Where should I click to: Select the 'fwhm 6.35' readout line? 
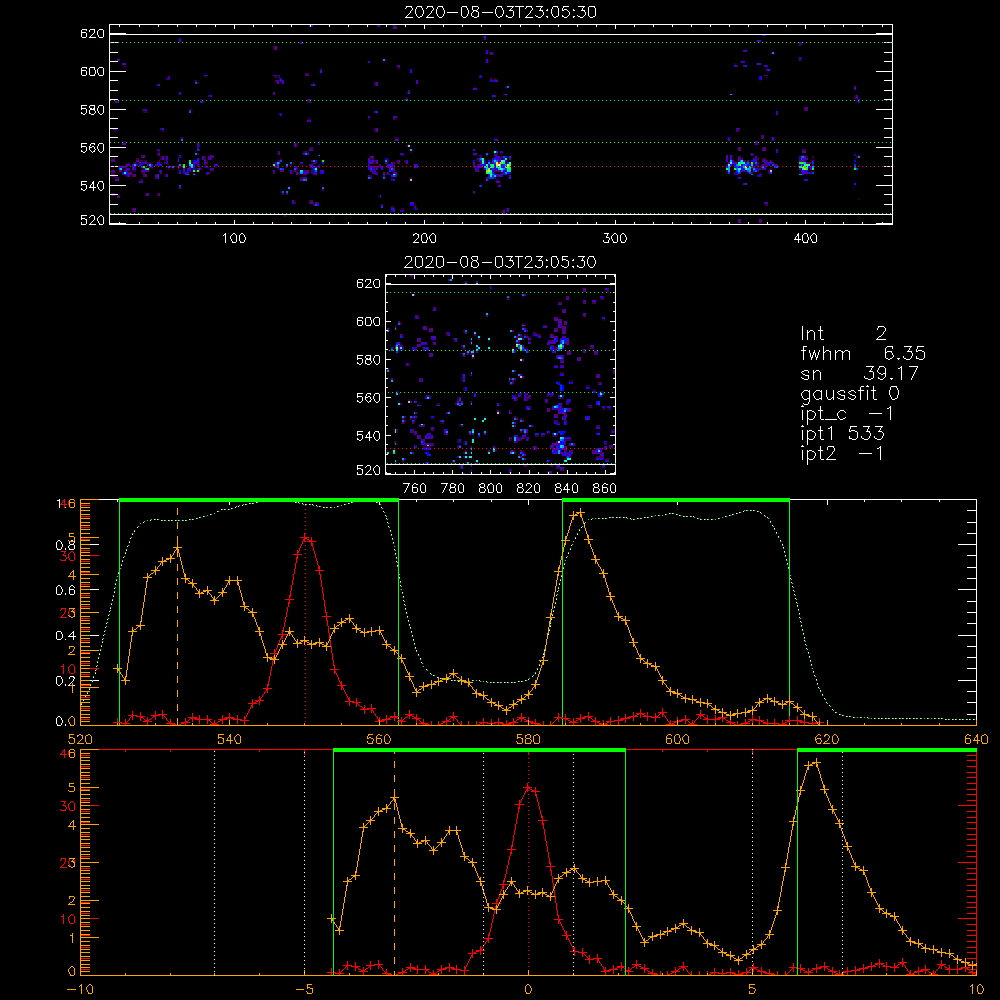pyautogui.click(x=863, y=353)
